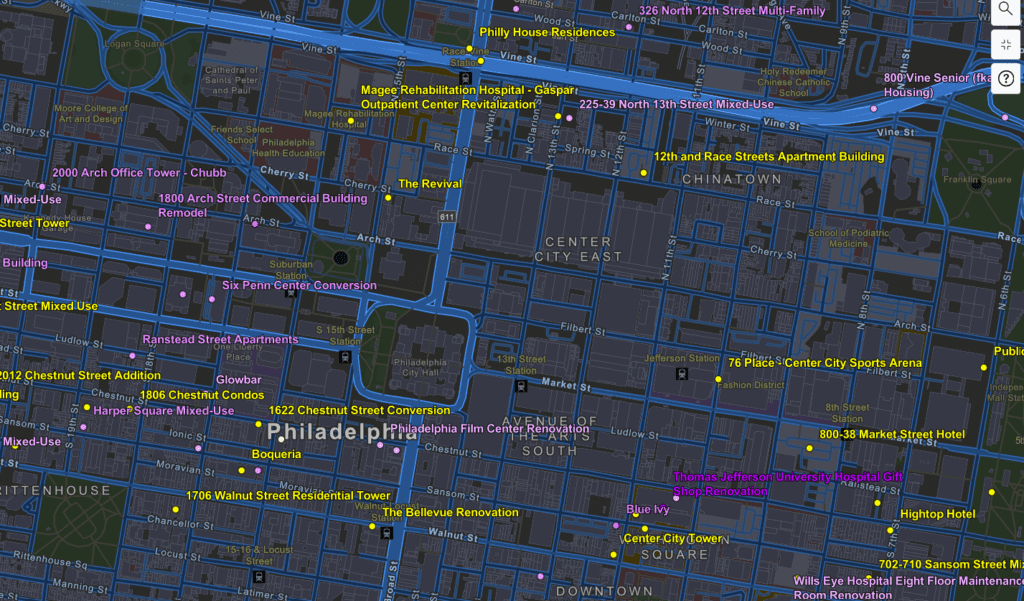Select the 15-16 & Locust Street station icon

tap(259, 576)
